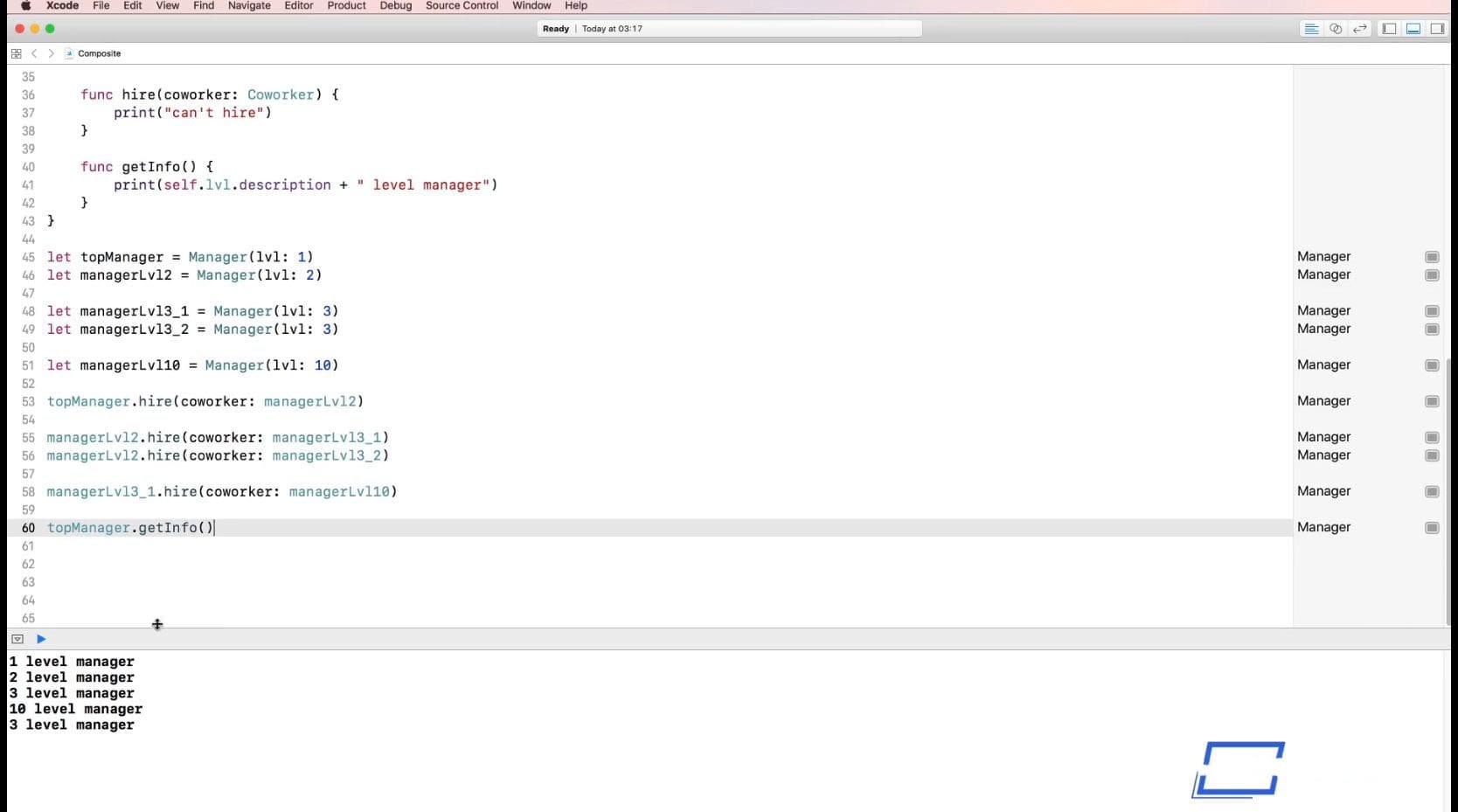Image resolution: width=1458 pixels, height=812 pixels.
Task: Open the Window menu
Action: point(531,5)
